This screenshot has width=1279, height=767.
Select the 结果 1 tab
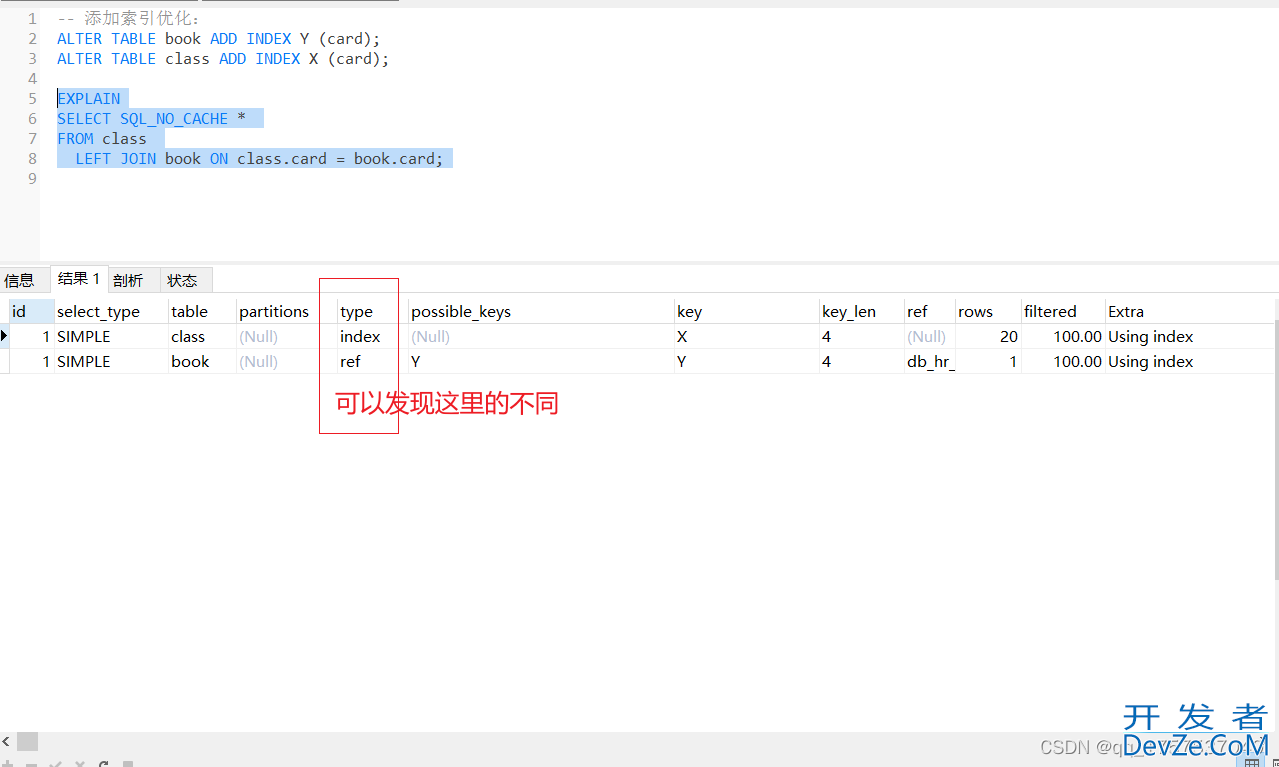(x=79, y=279)
